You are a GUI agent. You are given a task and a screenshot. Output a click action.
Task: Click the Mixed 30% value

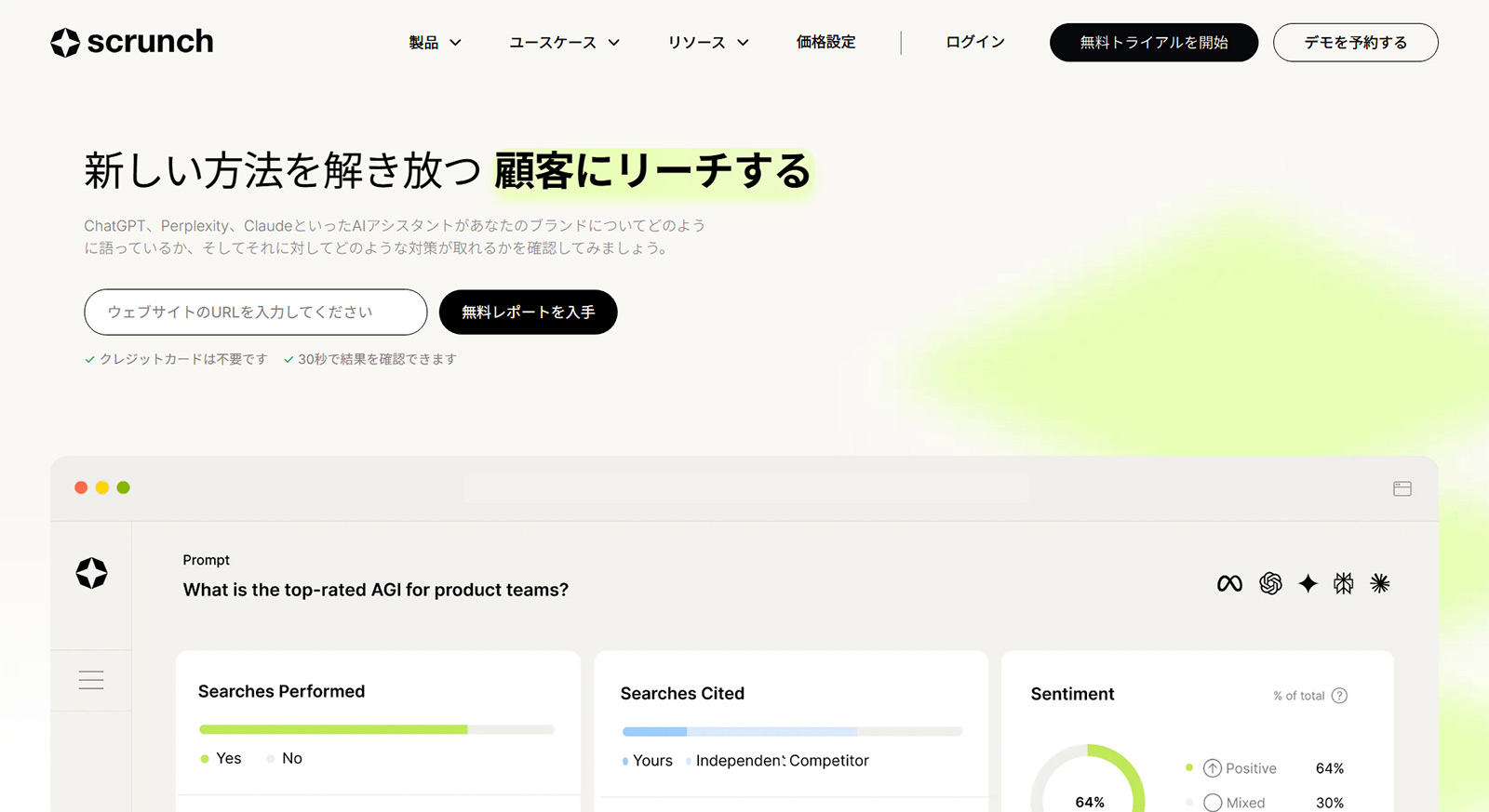pyautogui.click(x=1330, y=803)
